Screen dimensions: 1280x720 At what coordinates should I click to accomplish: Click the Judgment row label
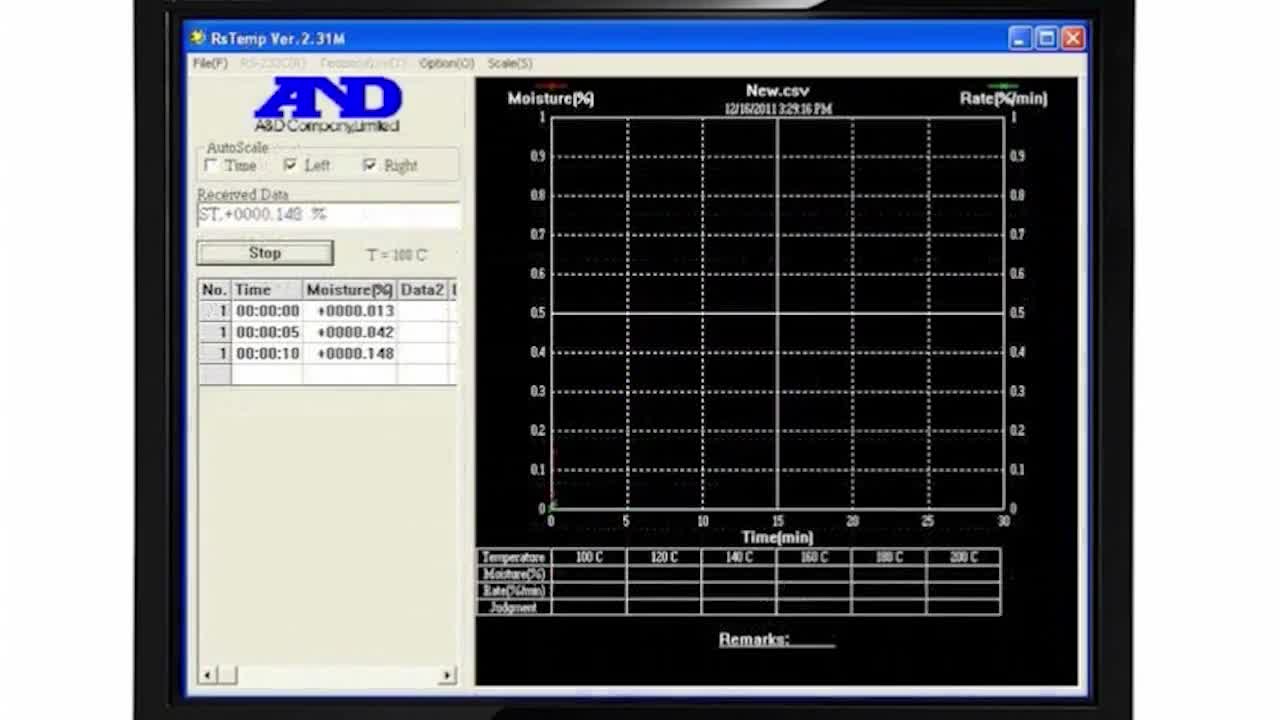coord(514,607)
